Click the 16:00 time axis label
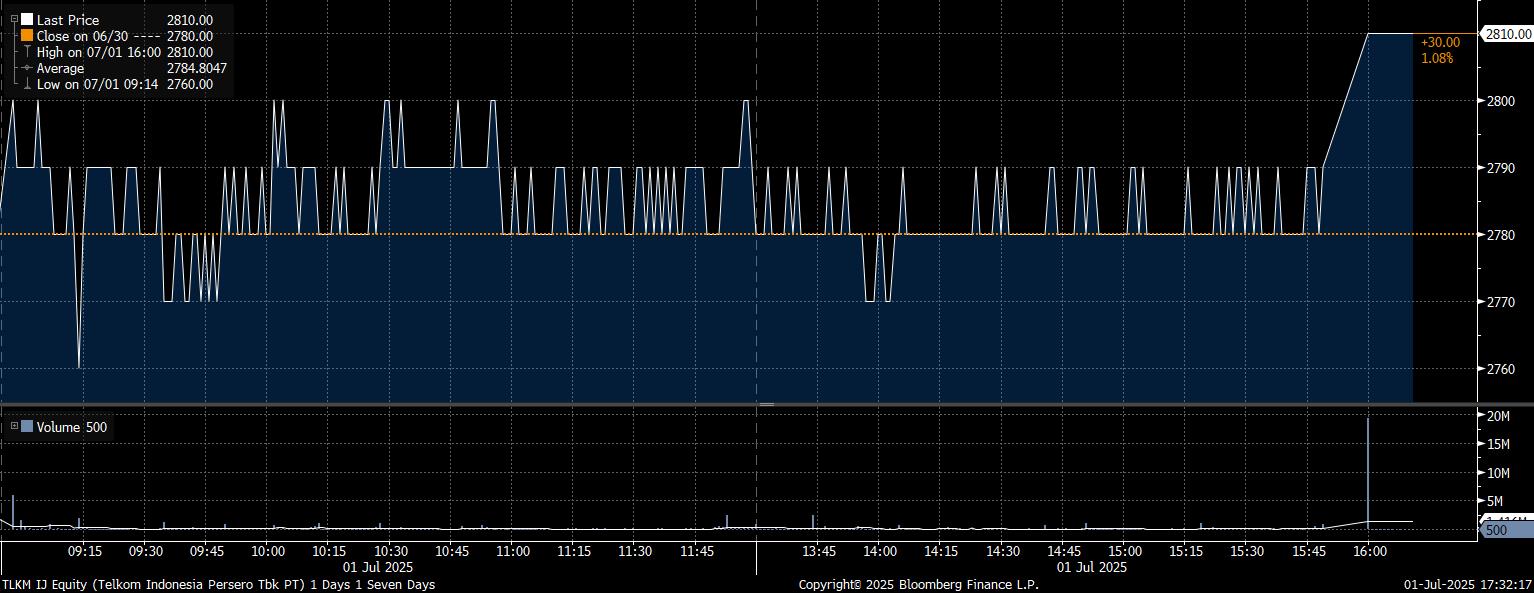Image resolution: width=1534 pixels, height=593 pixels. (1369, 551)
